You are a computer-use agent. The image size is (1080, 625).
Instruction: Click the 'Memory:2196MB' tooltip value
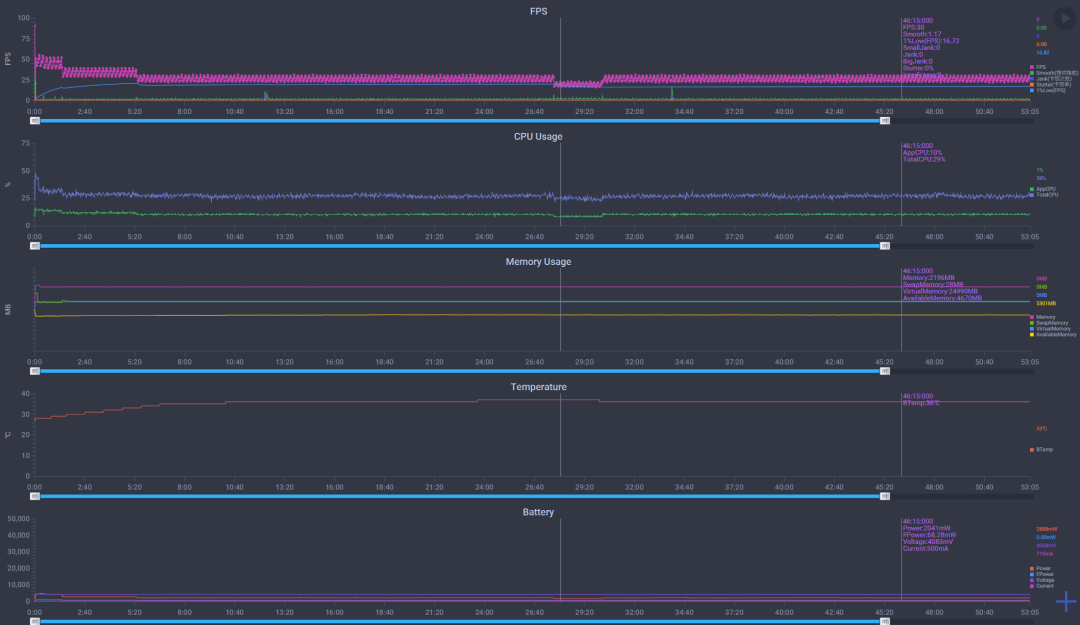pyautogui.click(x=928, y=278)
